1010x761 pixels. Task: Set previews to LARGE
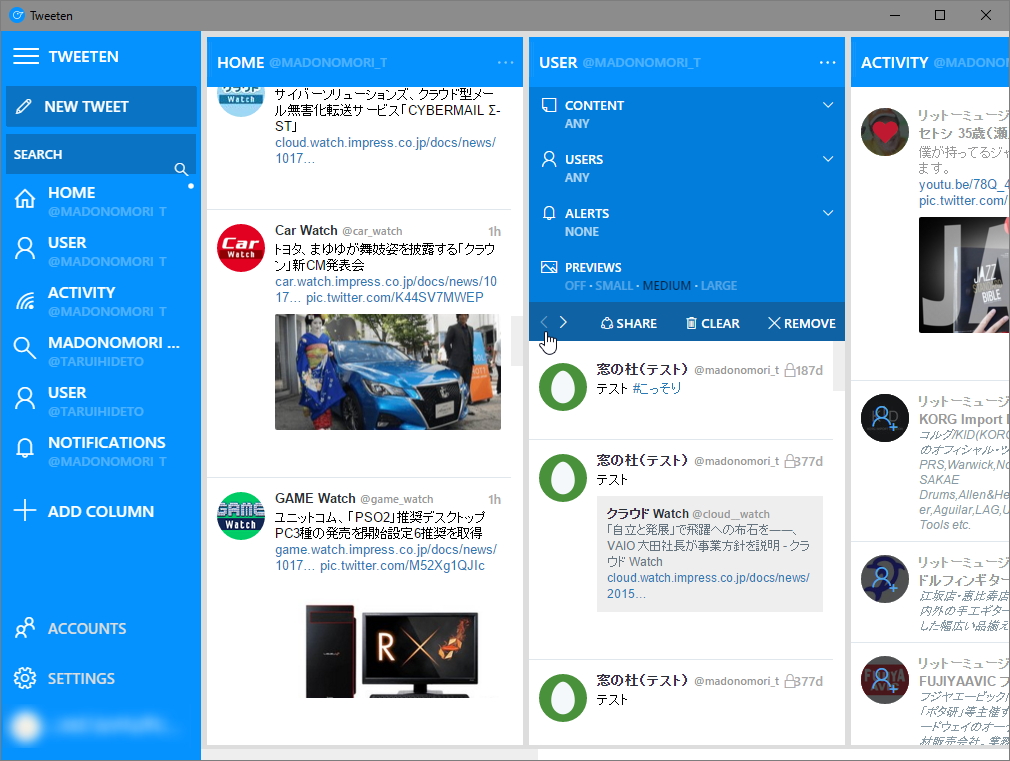718,285
